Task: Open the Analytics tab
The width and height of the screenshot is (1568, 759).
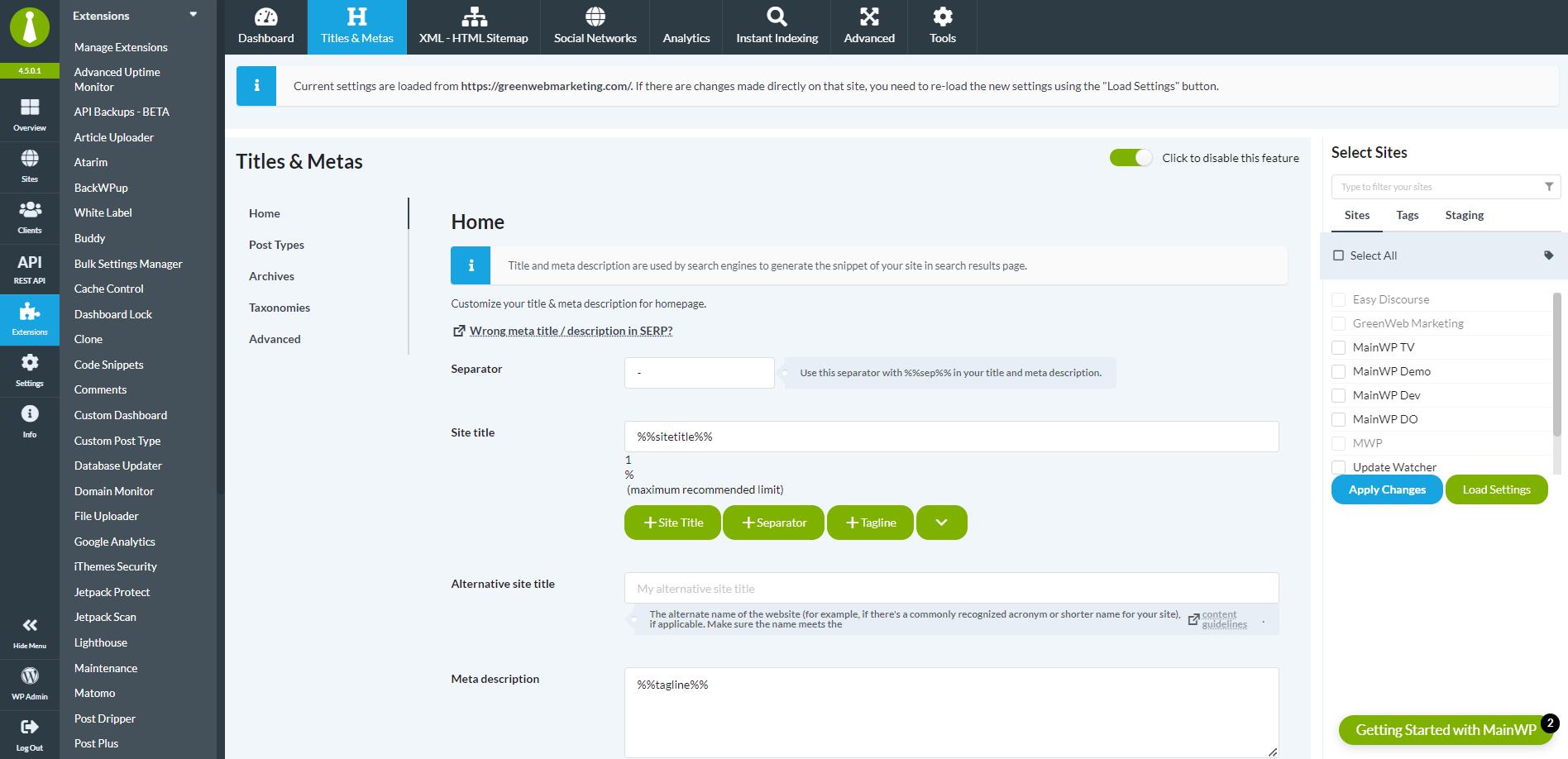Action: [x=686, y=27]
